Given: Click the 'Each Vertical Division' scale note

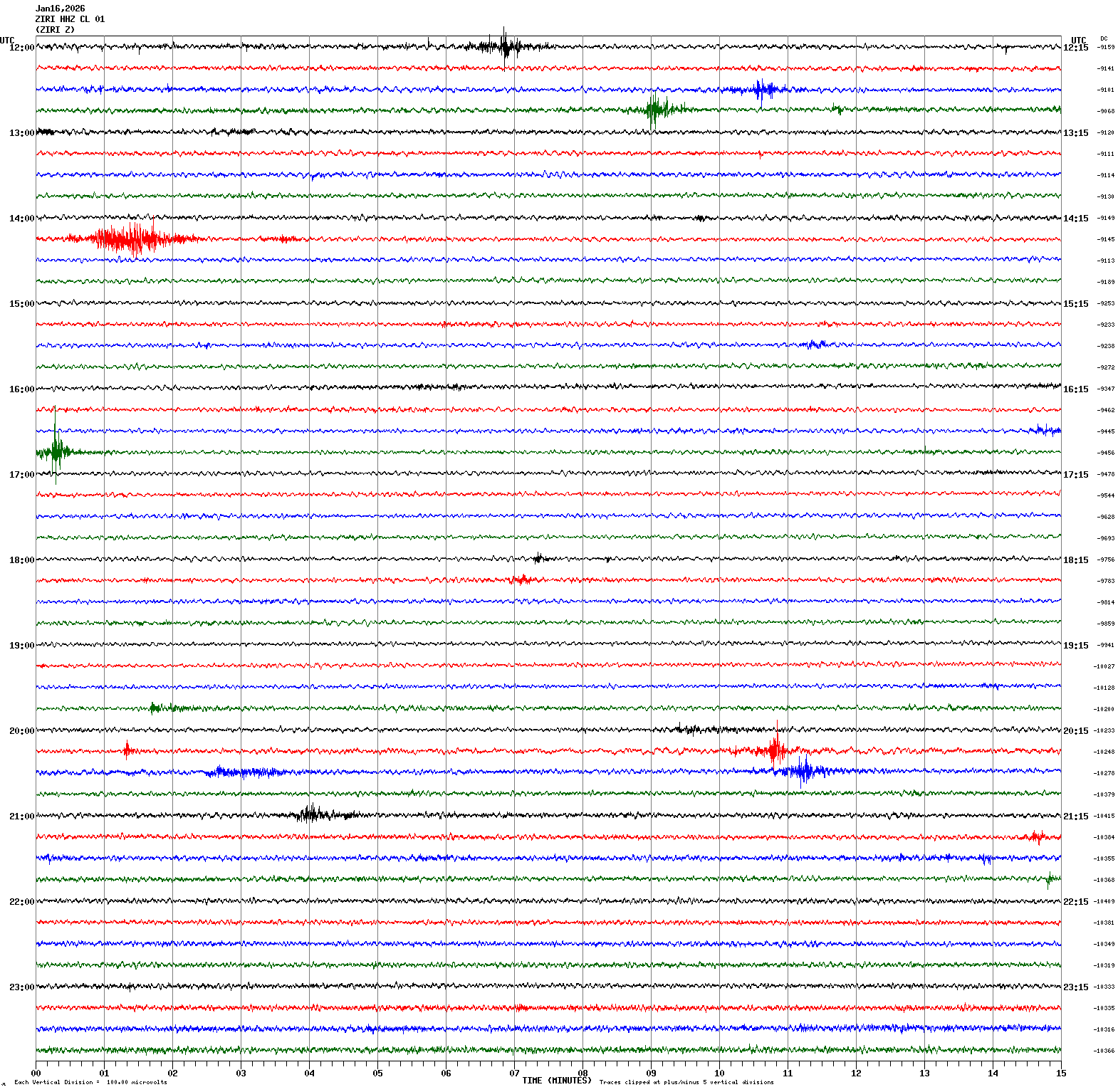Looking at the screenshot, I should 90,1083.
